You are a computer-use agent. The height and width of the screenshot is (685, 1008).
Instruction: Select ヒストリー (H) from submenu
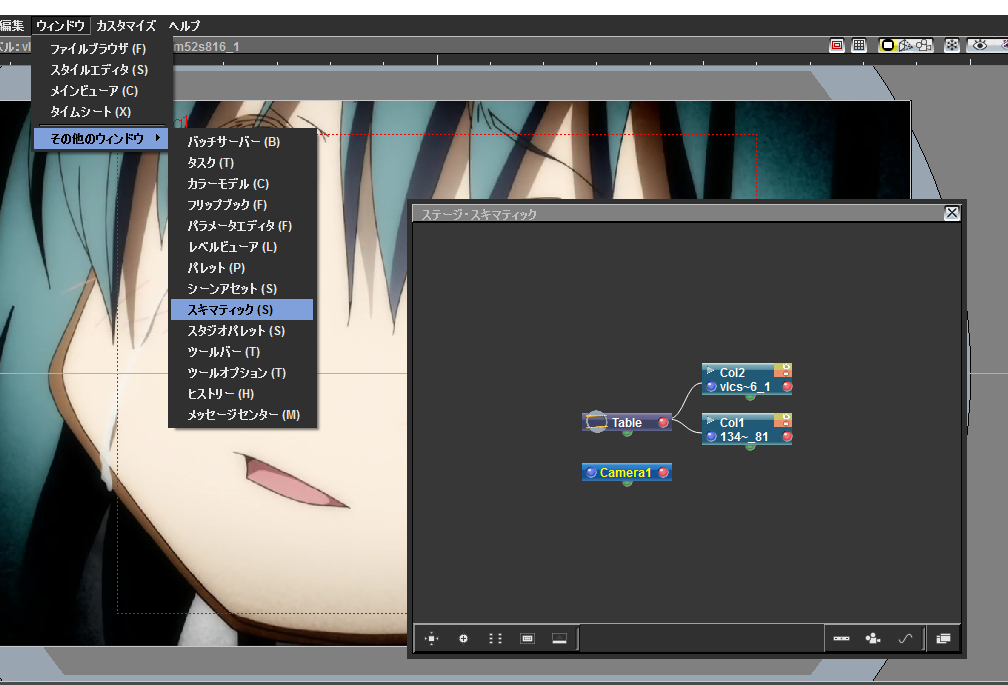(x=242, y=394)
